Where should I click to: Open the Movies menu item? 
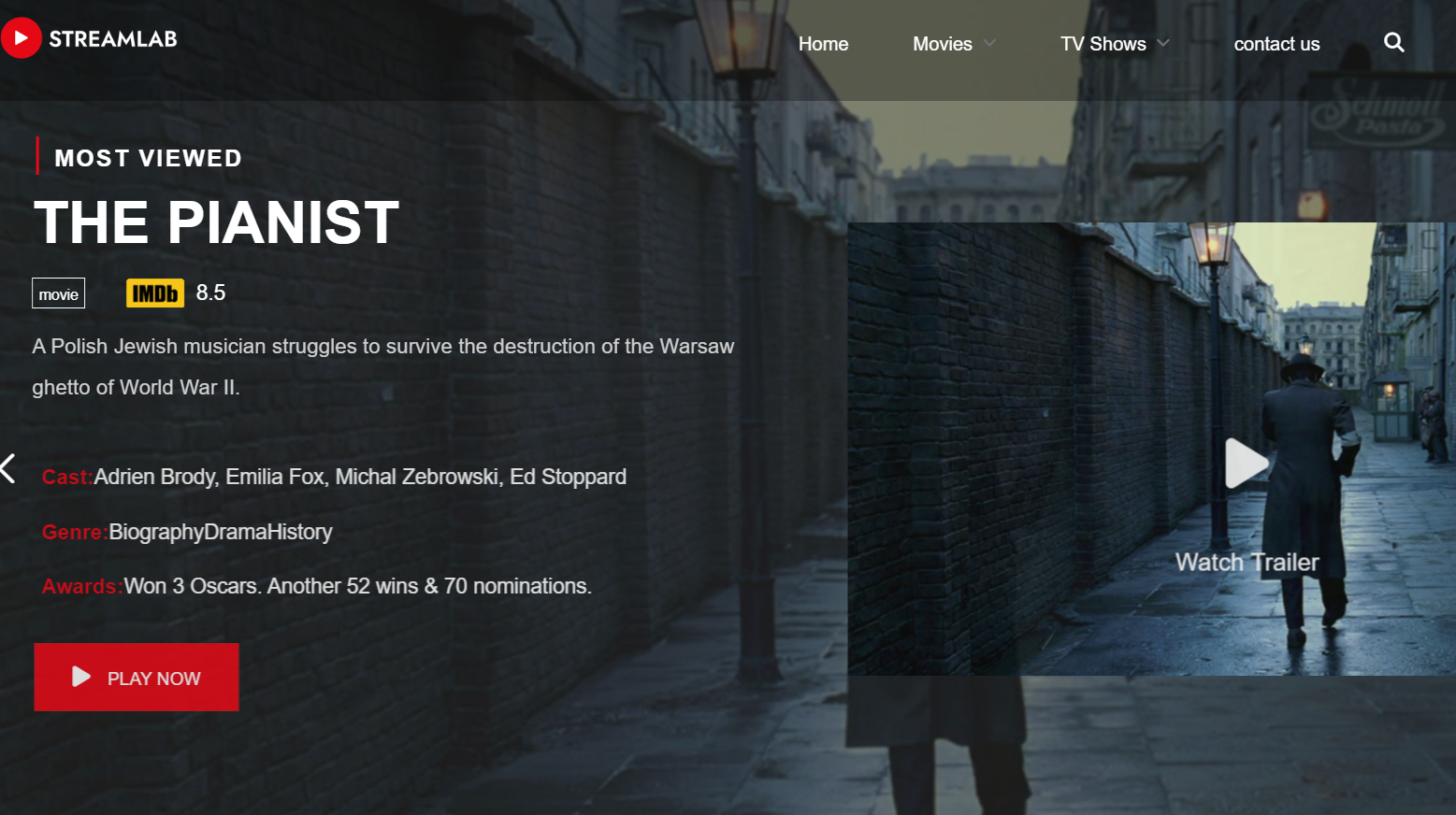pos(943,44)
